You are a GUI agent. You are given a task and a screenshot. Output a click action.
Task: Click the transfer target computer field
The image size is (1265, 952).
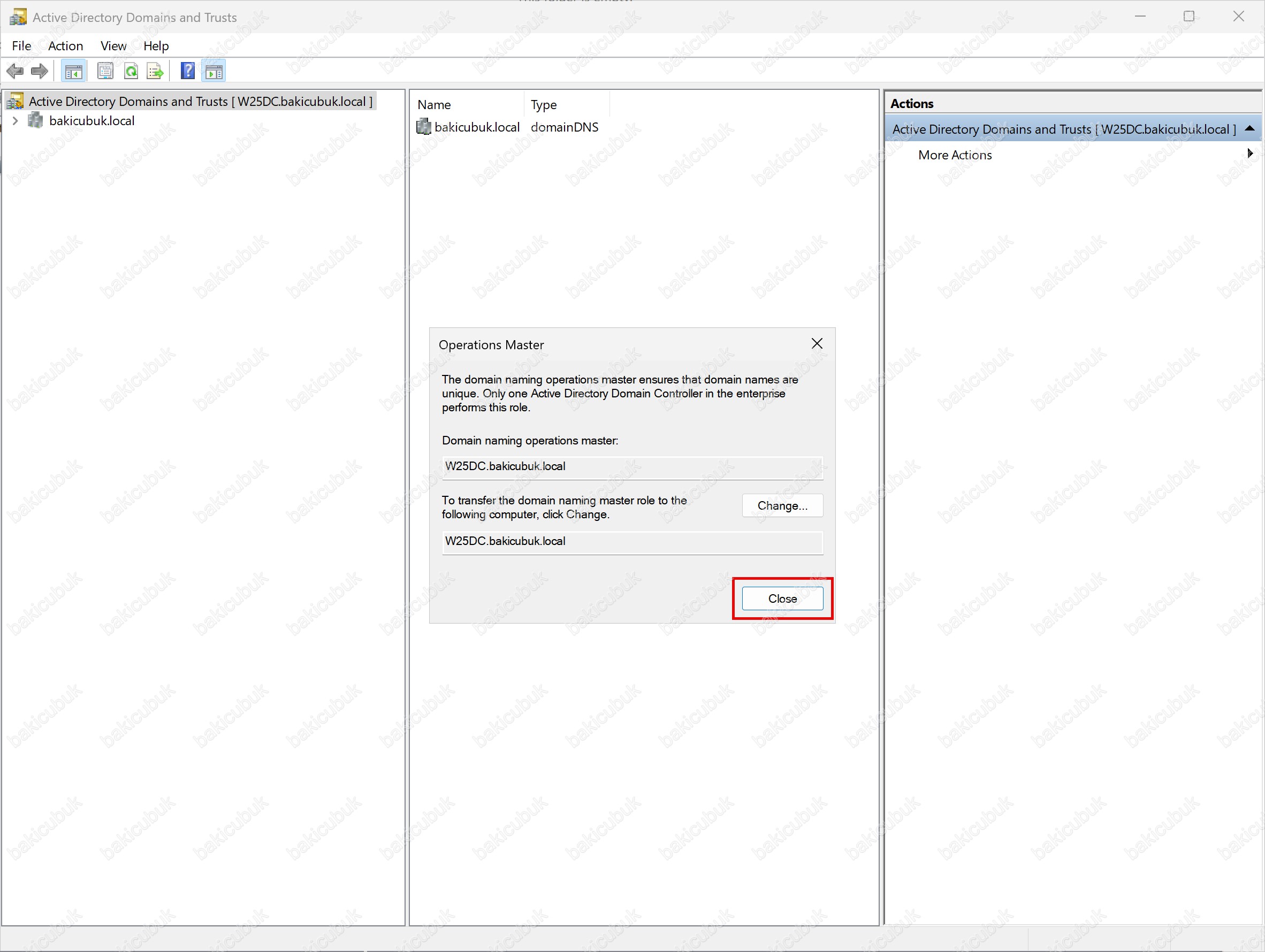pyautogui.click(x=632, y=542)
